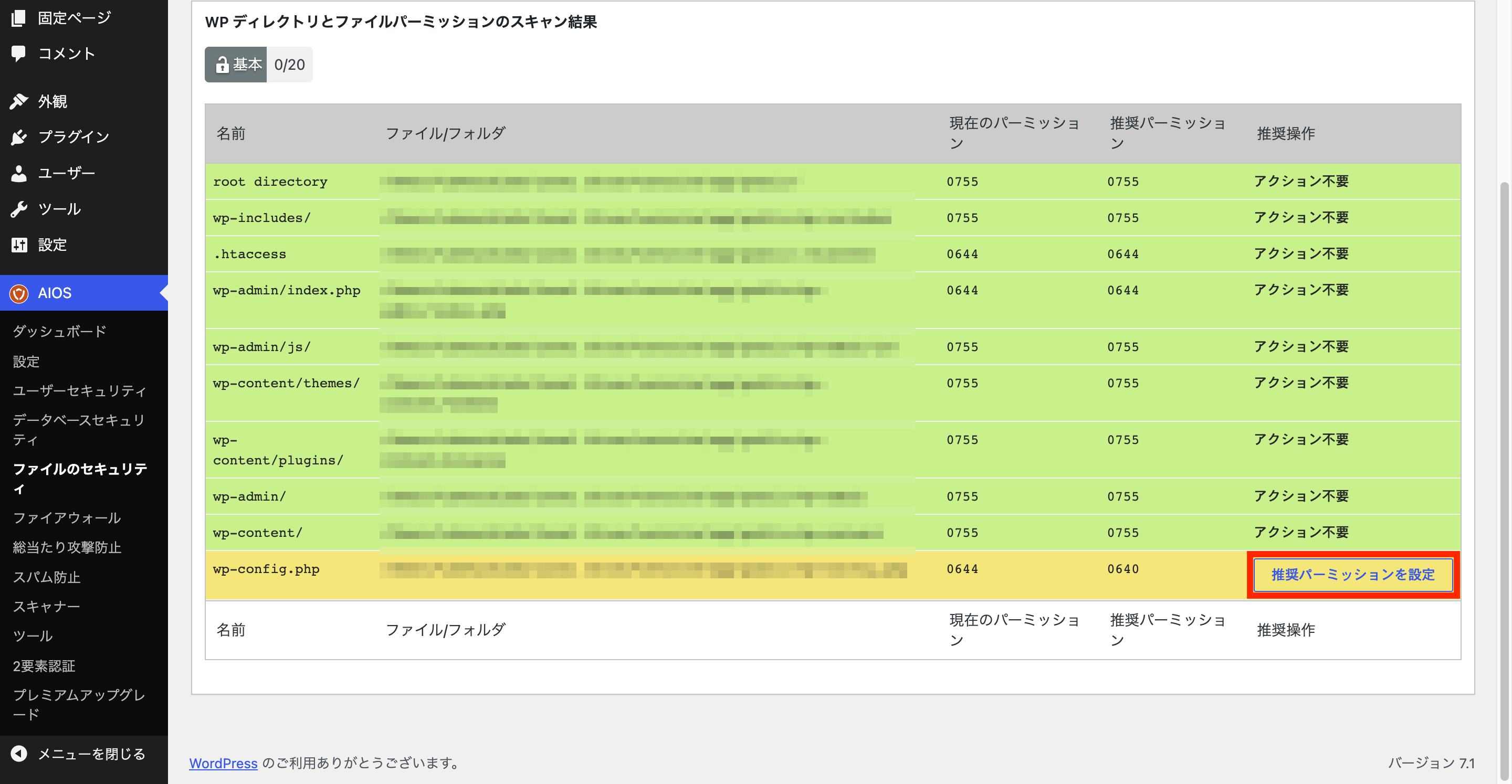Click the ファイル/フォルダ top column header
The image size is (1512, 784).
coord(446,133)
